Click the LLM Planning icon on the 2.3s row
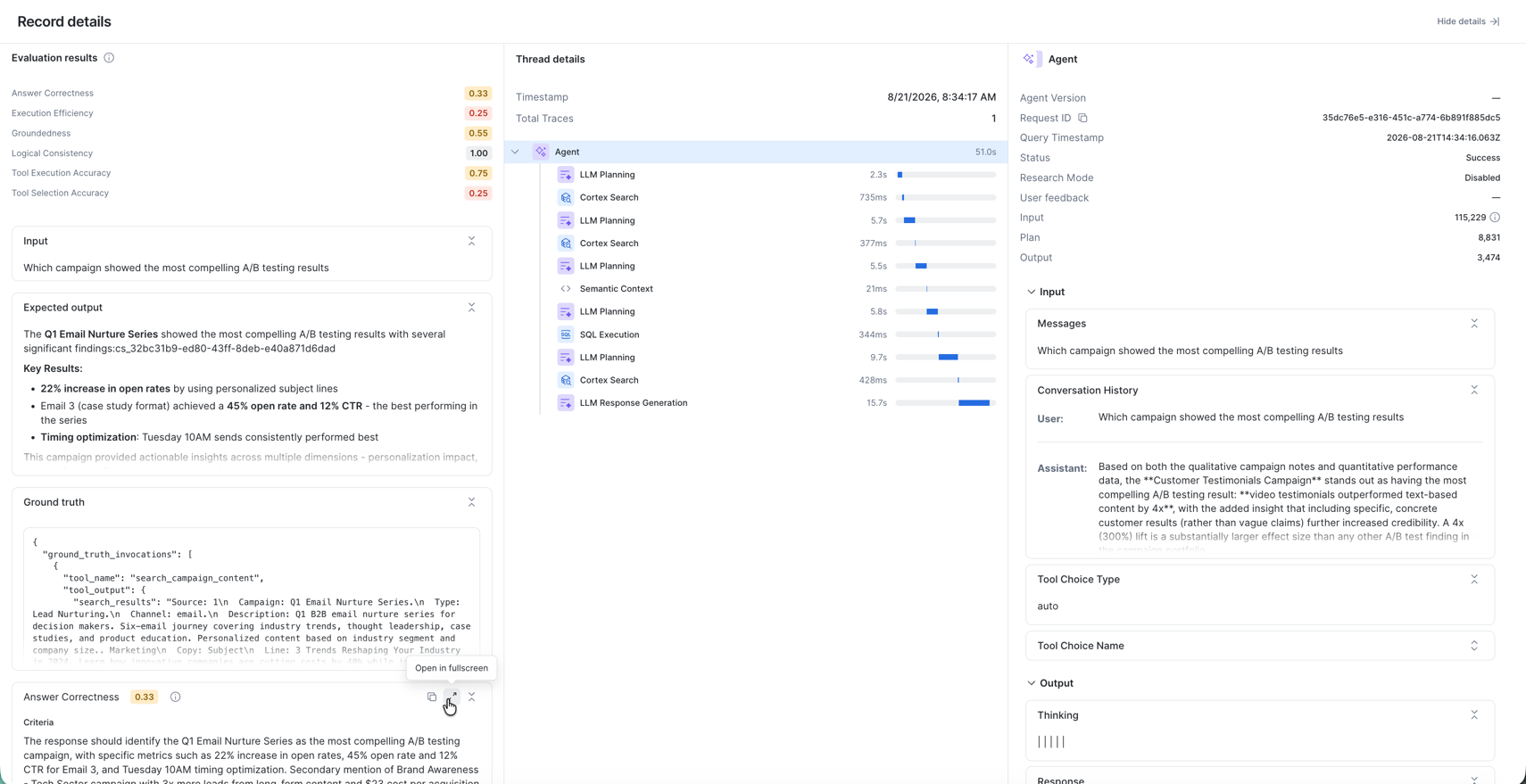The width and height of the screenshot is (1526, 784). point(566,175)
